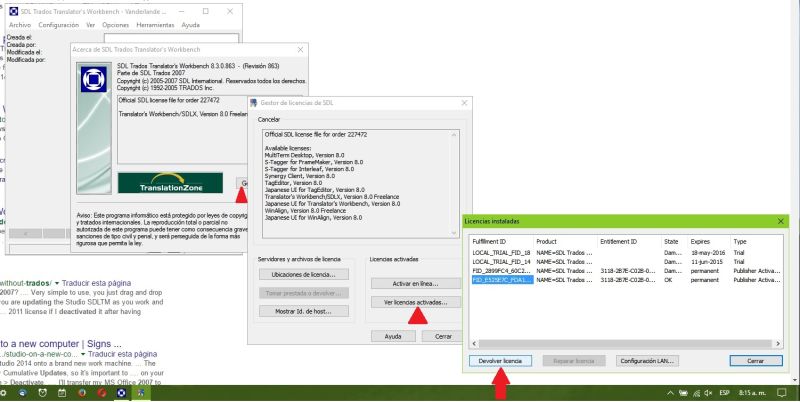Open the Herramientas menu
Image resolution: width=800 pixels, height=402 pixels.
155,25
